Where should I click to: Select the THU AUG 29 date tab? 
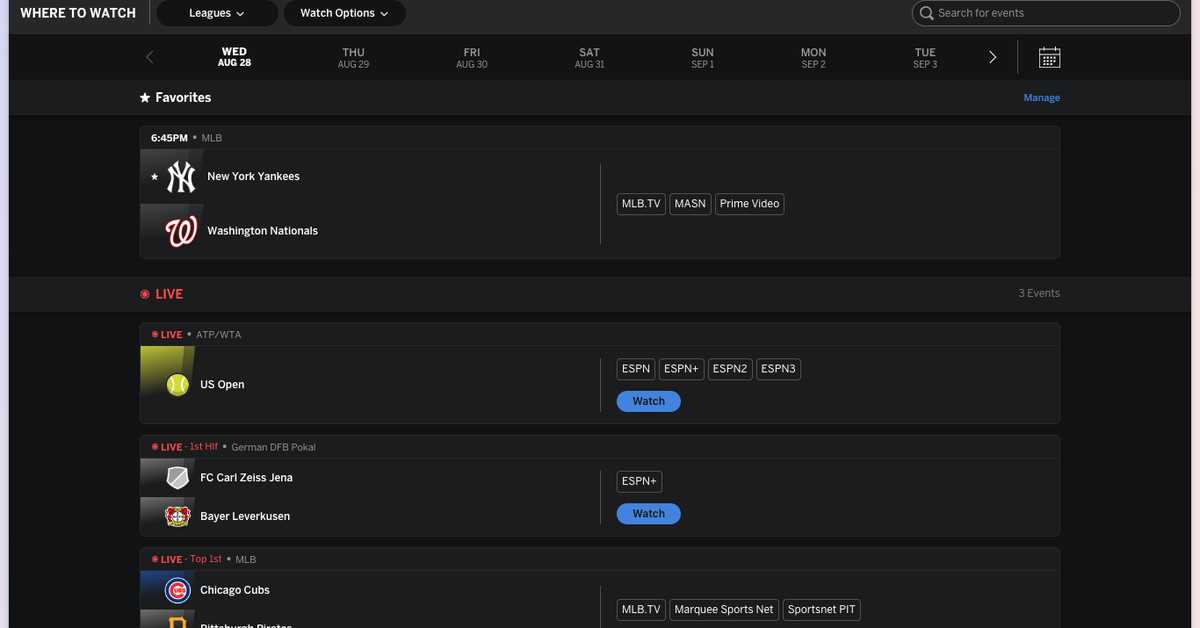click(353, 57)
